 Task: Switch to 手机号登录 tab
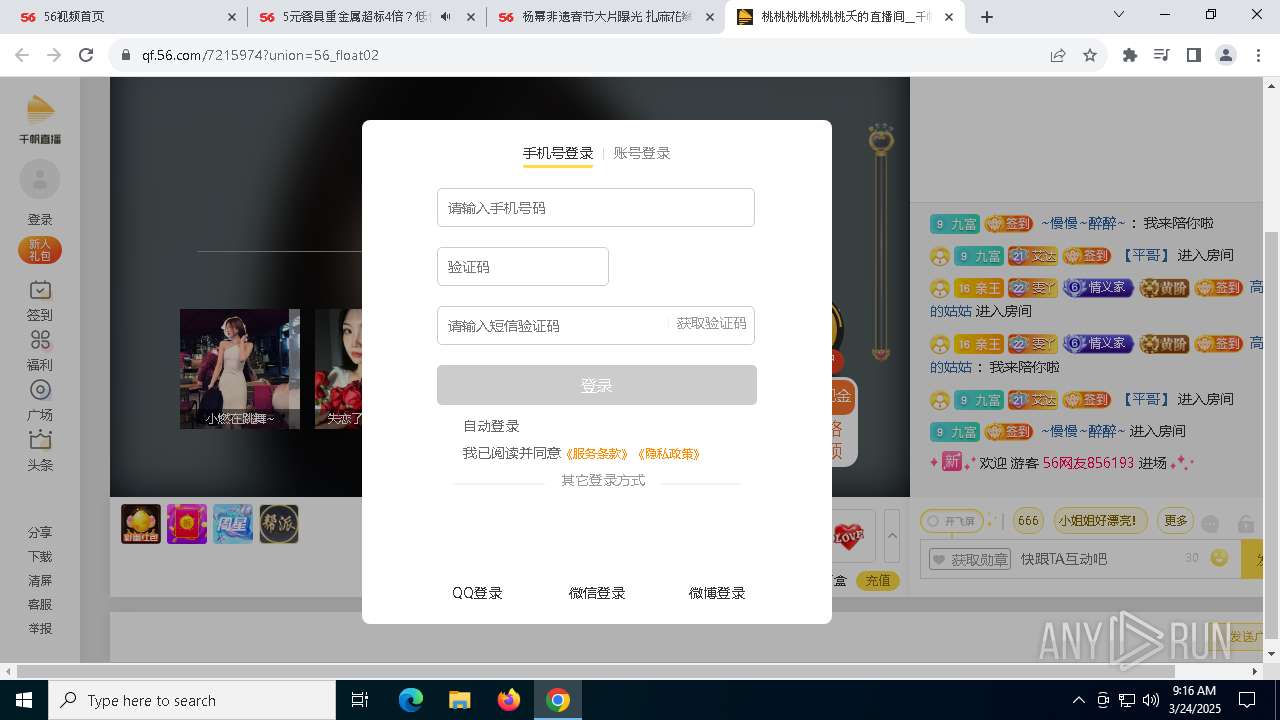pyautogui.click(x=558, y=153)
